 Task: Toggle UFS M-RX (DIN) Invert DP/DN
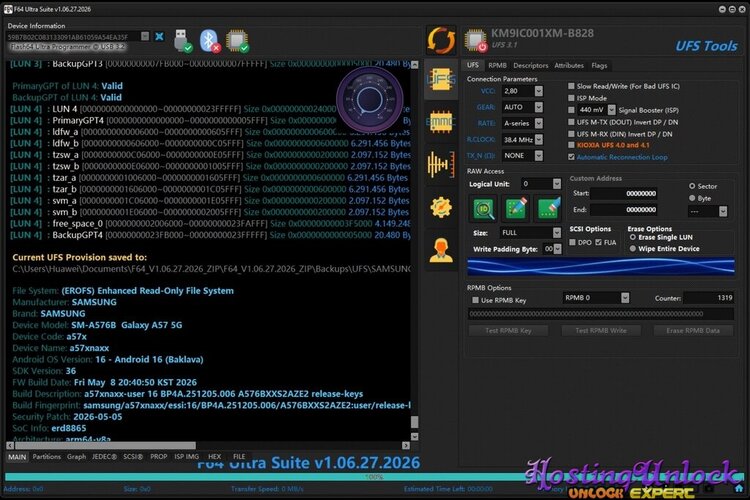pyautogui.click(x=571, y=134)
